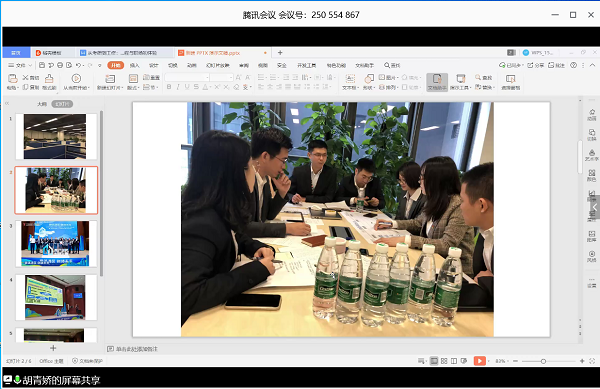600x389 pixels.
Task: Click the Help question mark icon
Action: tap(573, 65)
